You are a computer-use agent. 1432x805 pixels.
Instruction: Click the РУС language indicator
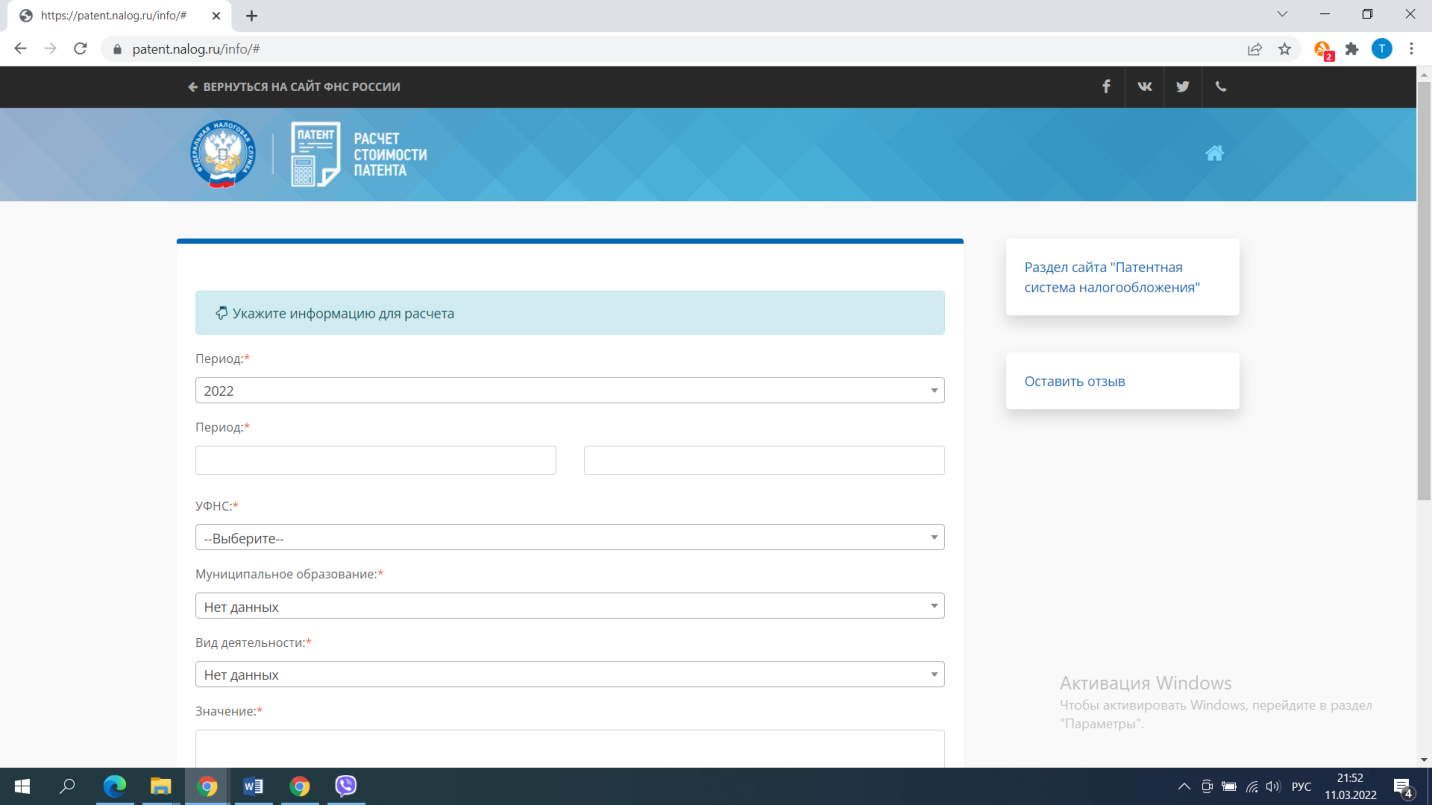pyautogui.click(x=1301, y=787)
